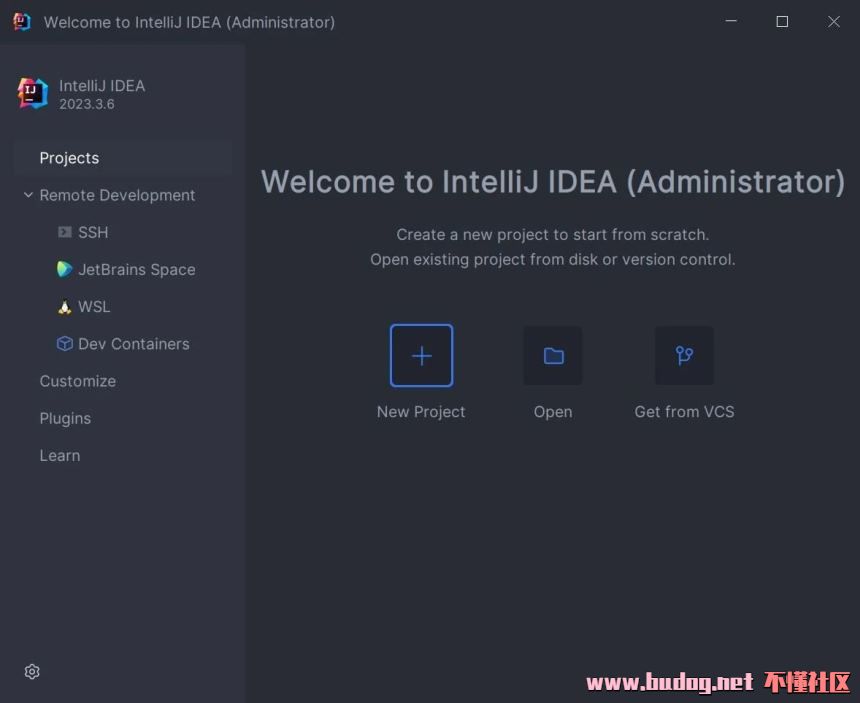Open the Customize section
The width and height of the screenshot is (860, 703).
click(x=77, y=381)
